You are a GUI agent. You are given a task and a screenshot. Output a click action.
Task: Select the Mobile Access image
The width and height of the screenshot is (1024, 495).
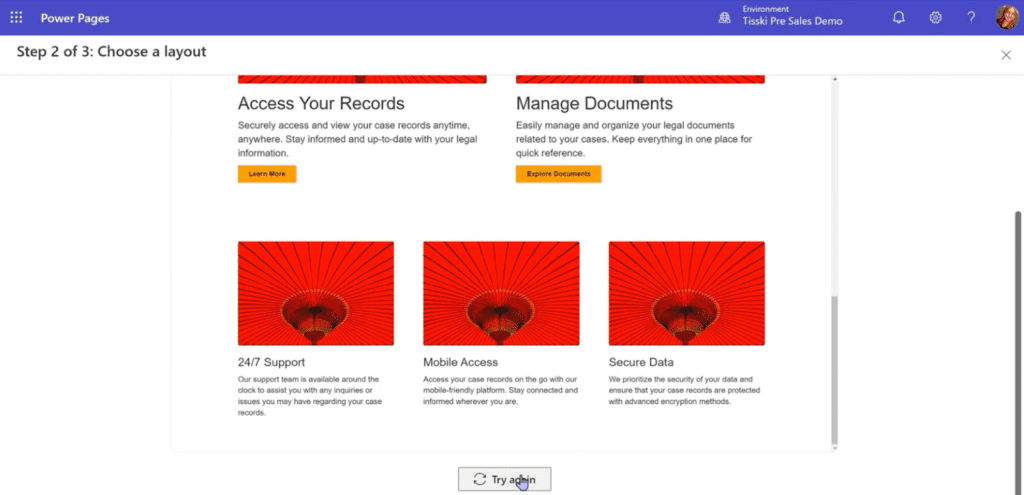pyautogui.click(x=501, y=293)
